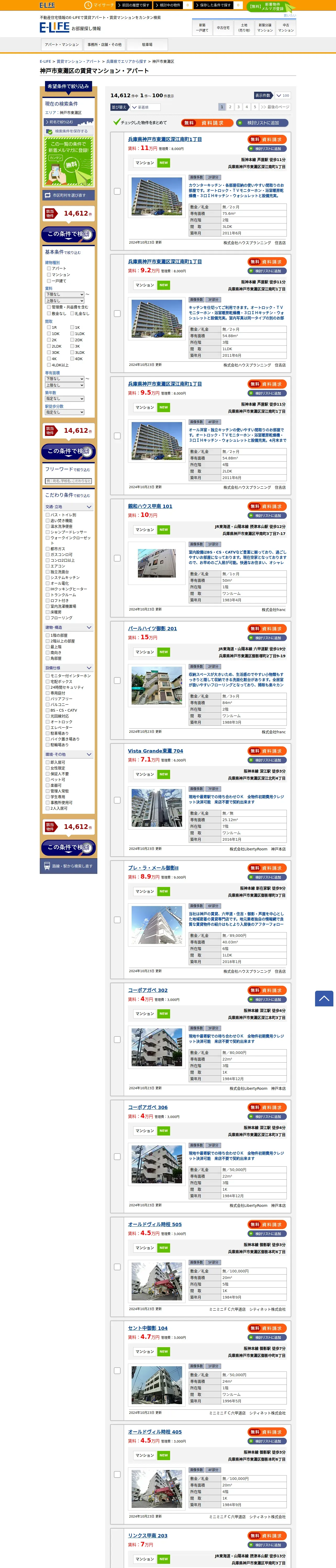The width and height of the screenshot is (336, 1568).
Task: Click 路線・駅から検索し直す train icon button
Action: click(68, 866)
